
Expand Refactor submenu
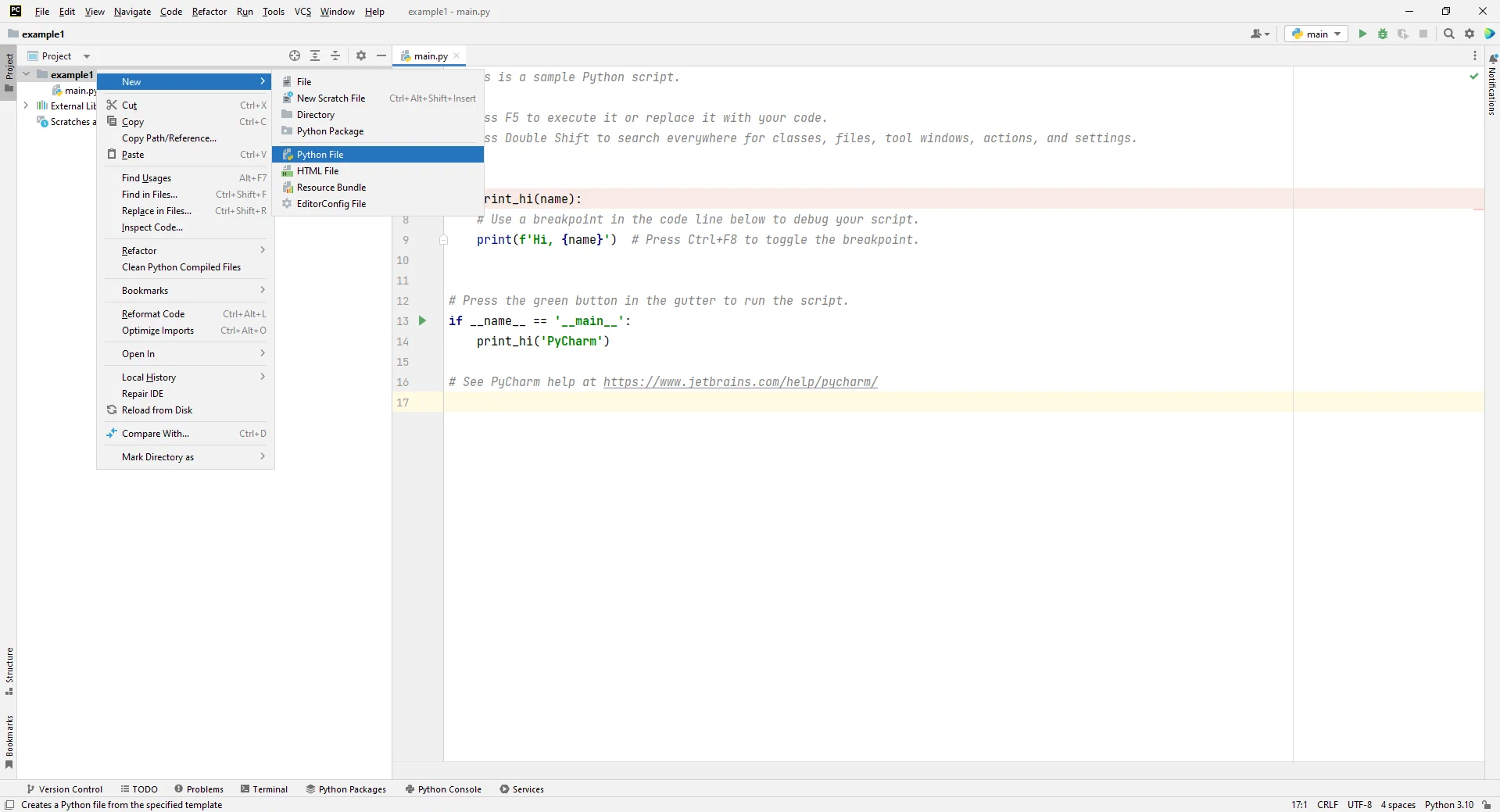(x=186, y=251)
